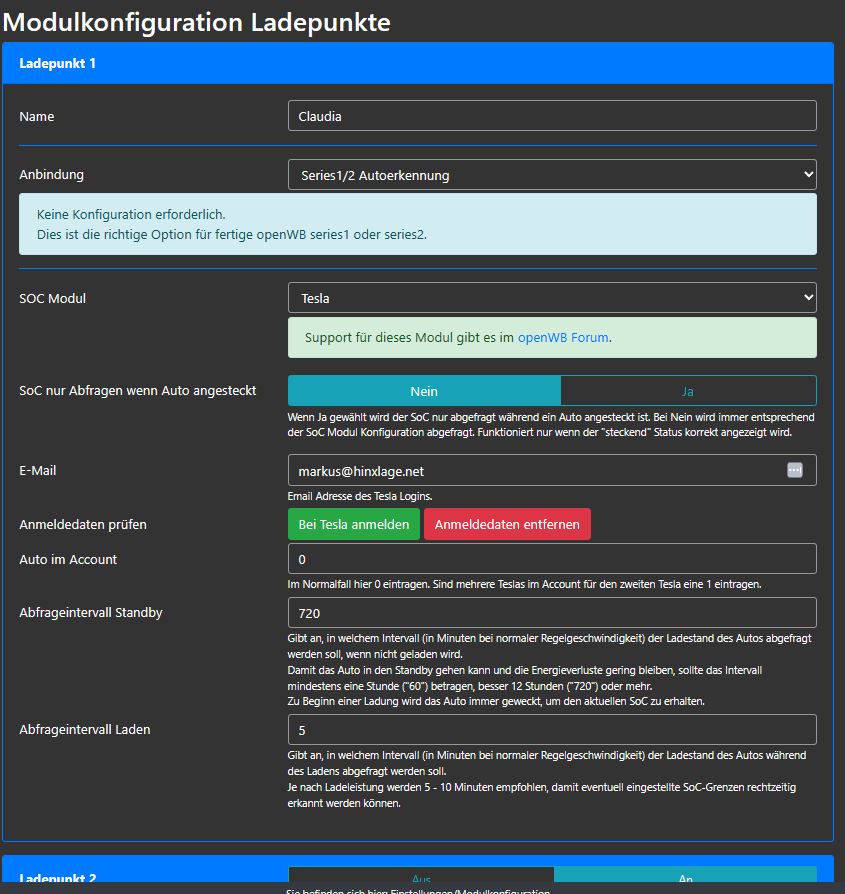Viewport: 845px width, 894px height.
Task: Focus the Name field containing Claudia
Action: (552, 116)
